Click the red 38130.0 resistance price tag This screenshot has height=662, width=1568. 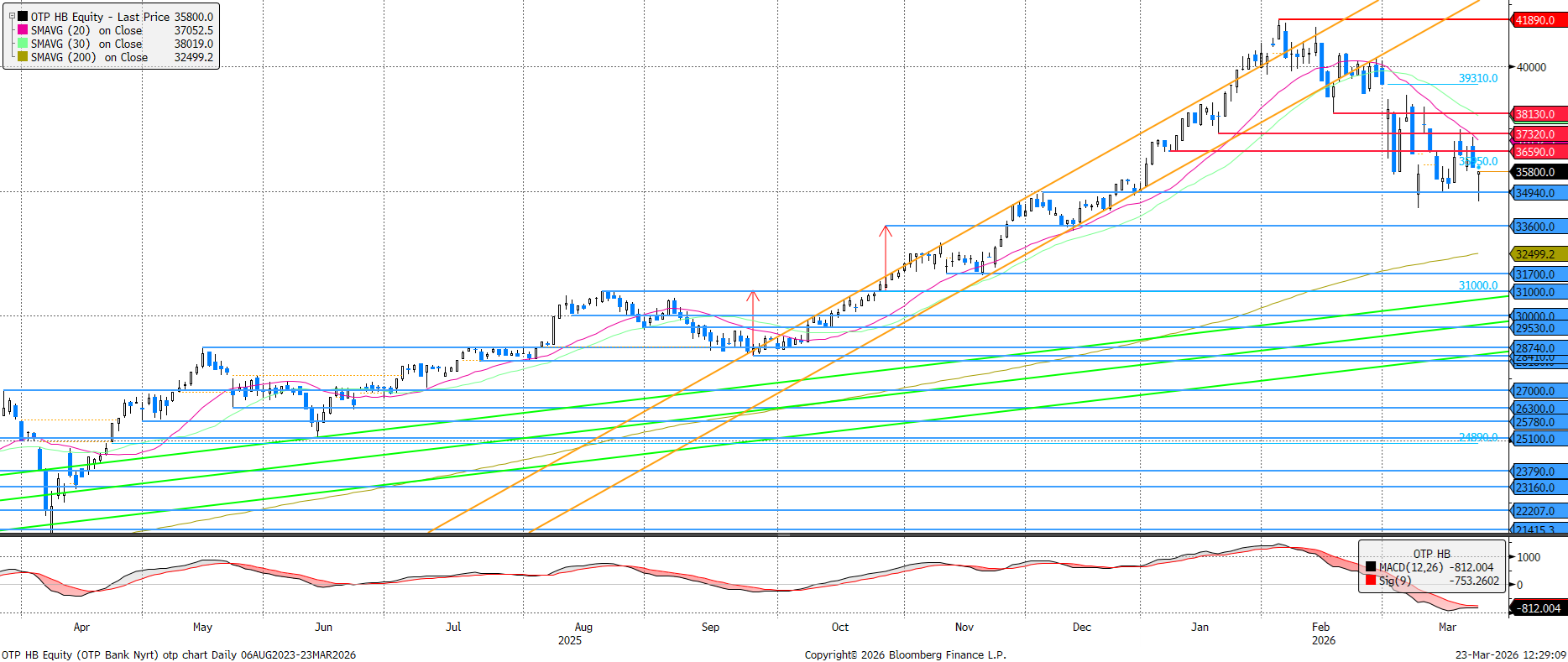tap(1535, 114)
